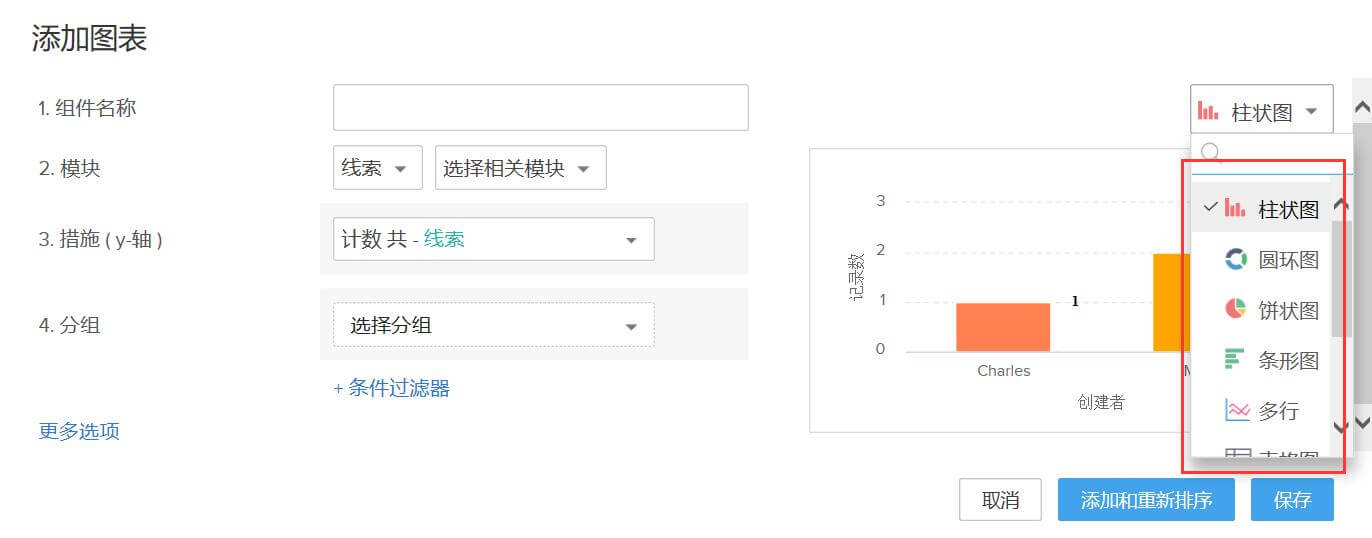Image resolution: width=1372 pixels, height=538 pixels.
Task: Click the 保存 button
Action: pos(1292,500)
